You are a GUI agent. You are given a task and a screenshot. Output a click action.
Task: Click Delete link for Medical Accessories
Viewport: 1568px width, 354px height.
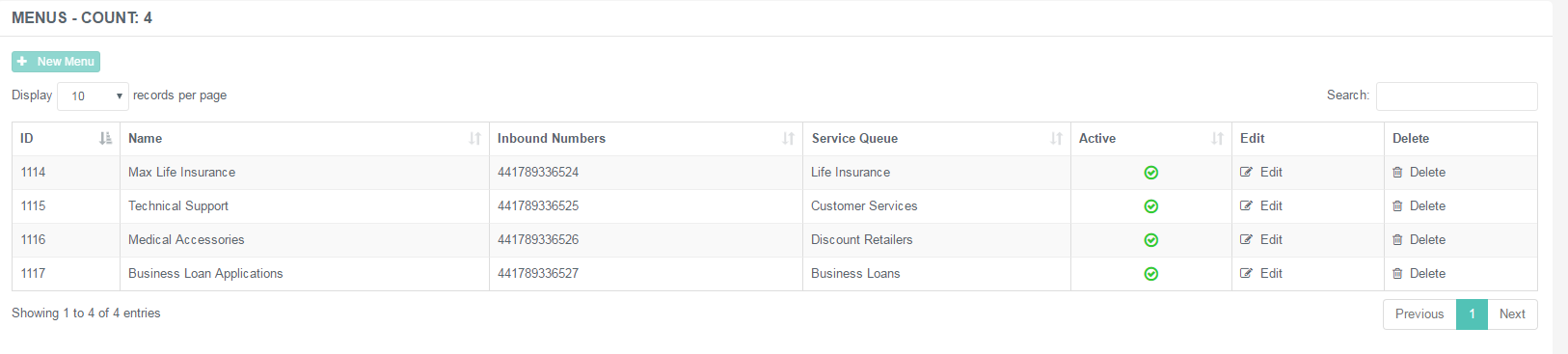coord(1427,239)
